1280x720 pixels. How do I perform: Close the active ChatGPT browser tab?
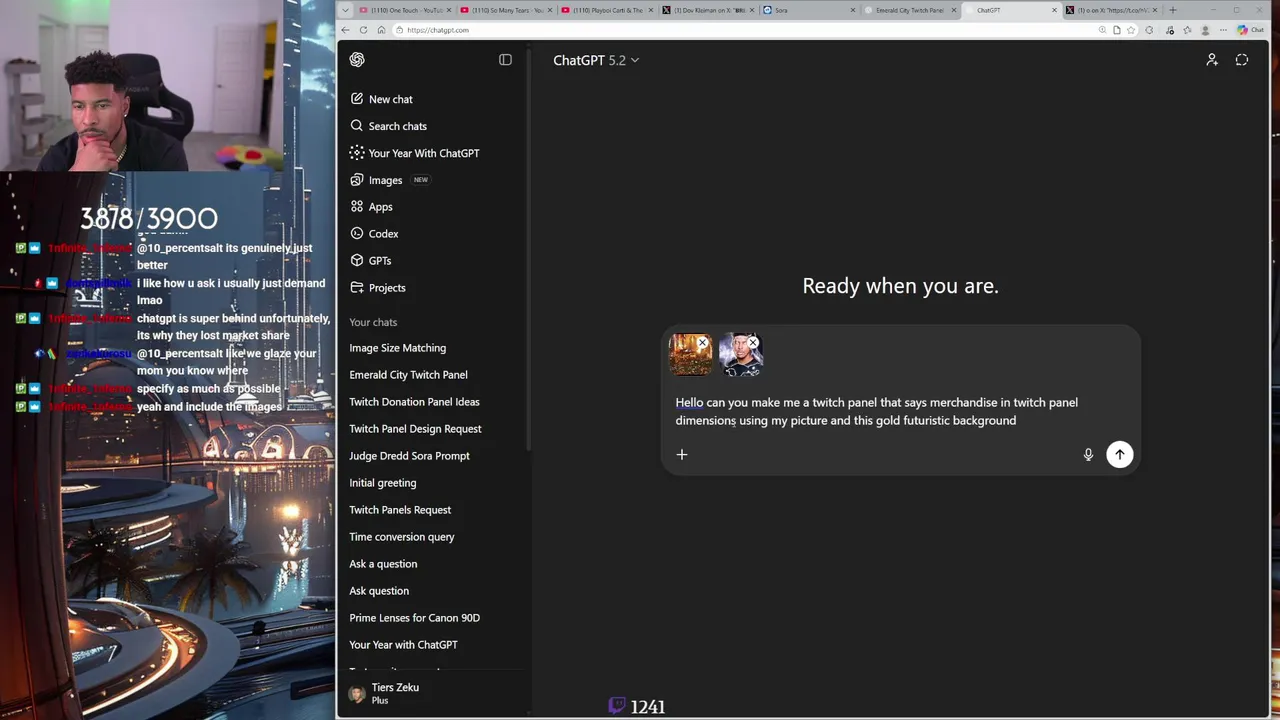(x=1054, y=10)
